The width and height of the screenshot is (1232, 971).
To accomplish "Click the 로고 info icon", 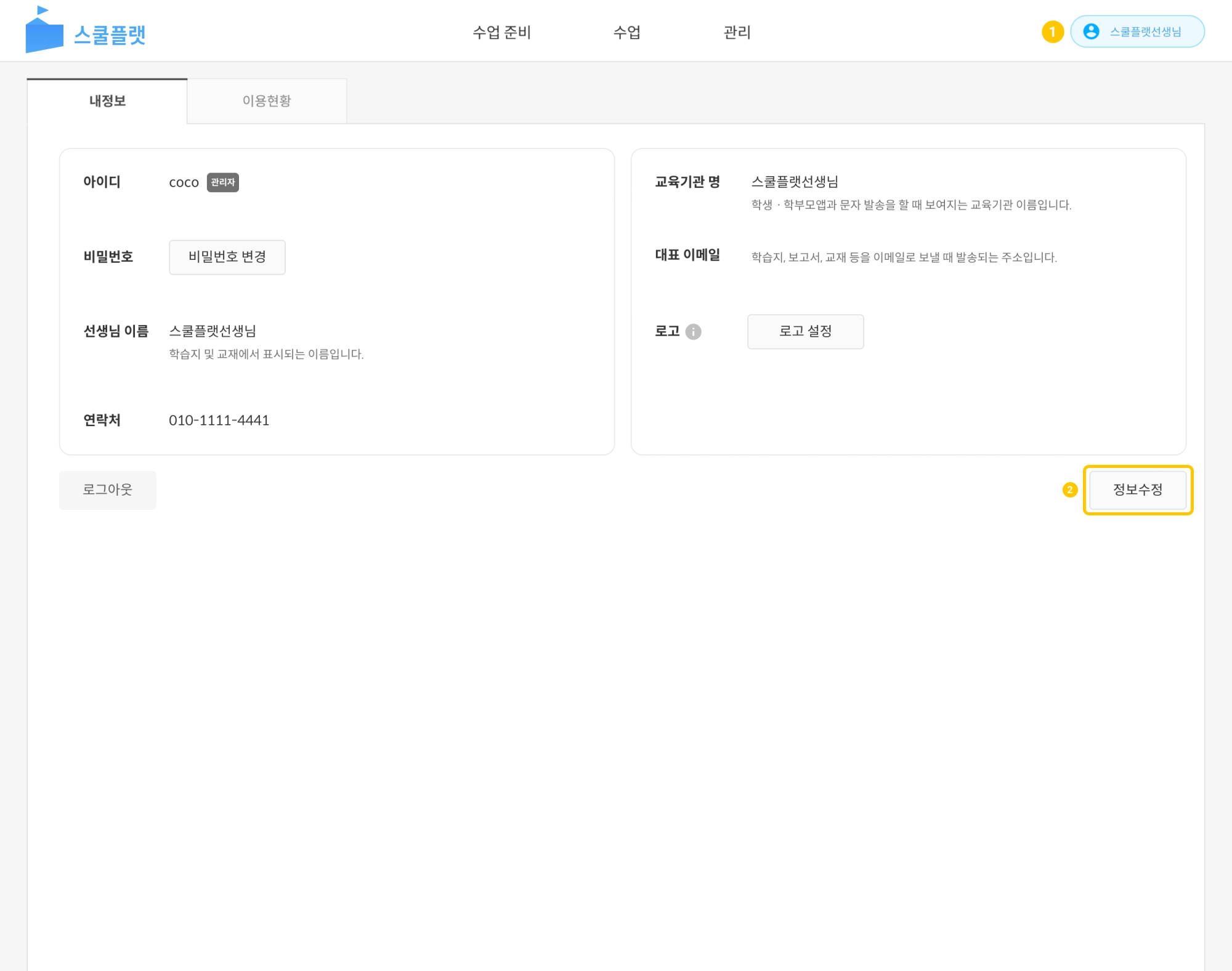I will coord(693,332).
